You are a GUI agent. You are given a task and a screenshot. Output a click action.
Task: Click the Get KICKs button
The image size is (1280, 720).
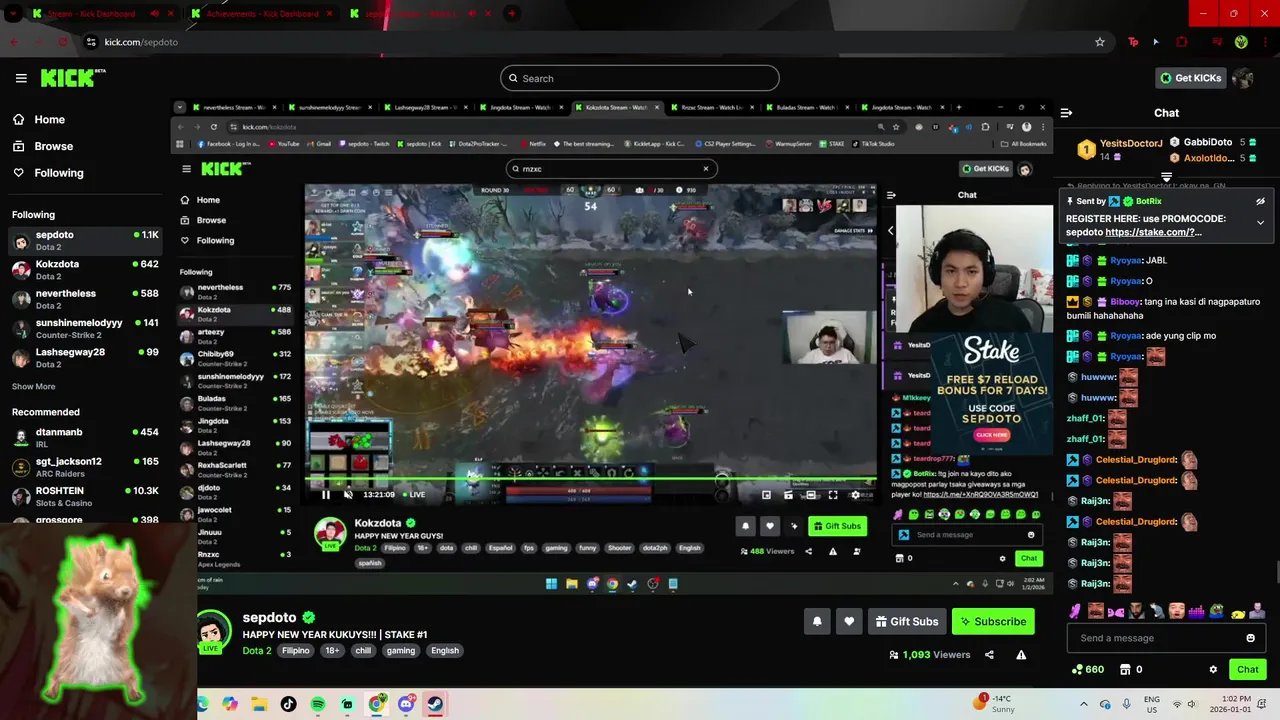(1189, 78)
